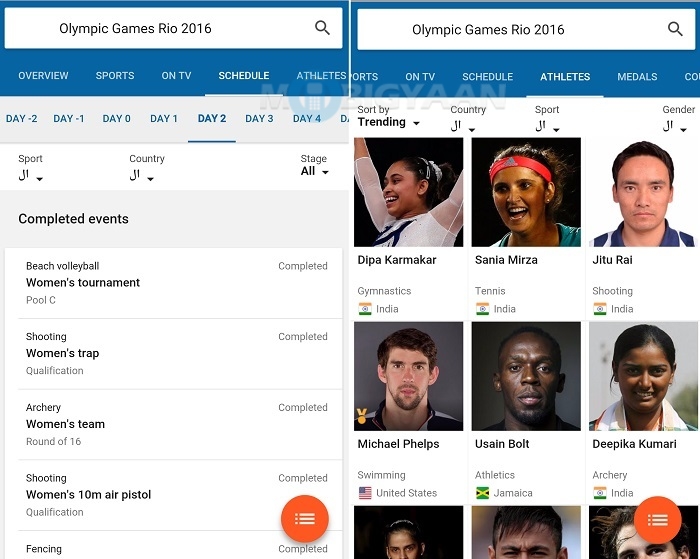Tap Deepika Kumari name
The image size is (700, 559).
click(x=634, y=444)
